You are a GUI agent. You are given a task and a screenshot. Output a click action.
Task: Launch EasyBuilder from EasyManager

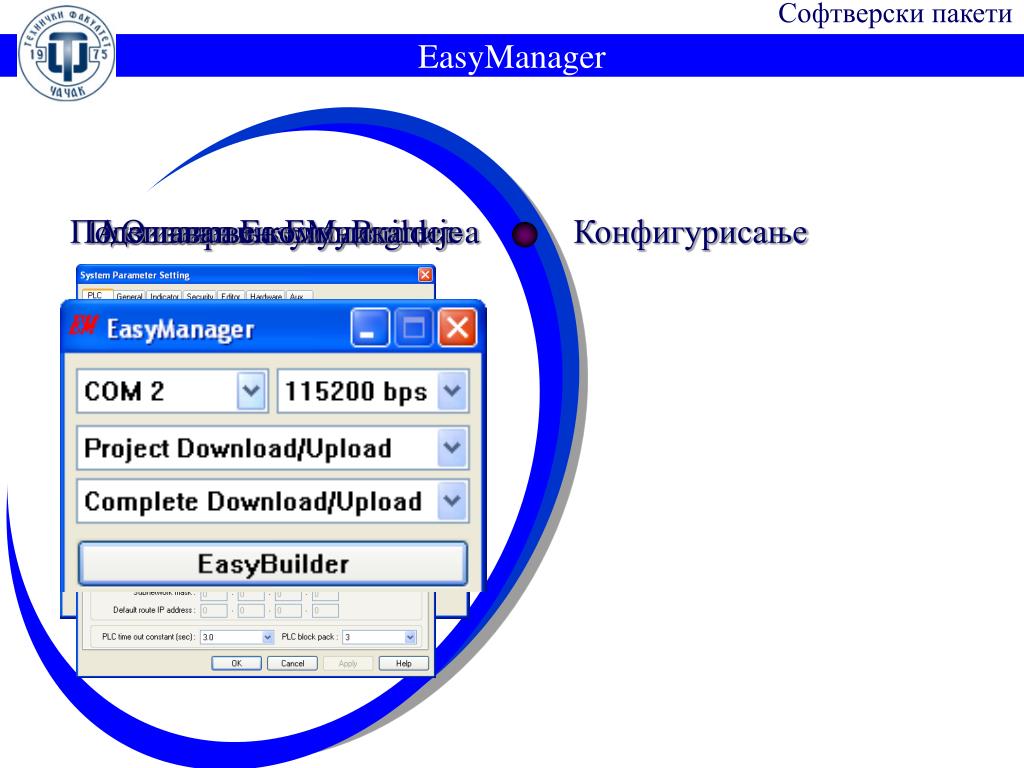pos(272,564)
